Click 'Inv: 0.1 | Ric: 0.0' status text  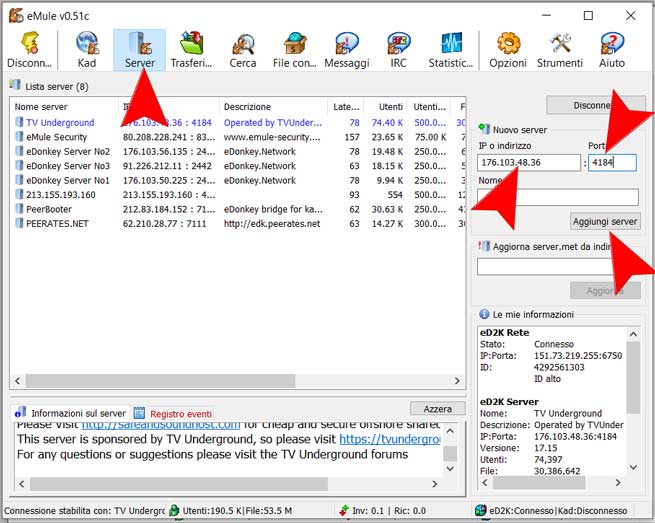point(389,510)
